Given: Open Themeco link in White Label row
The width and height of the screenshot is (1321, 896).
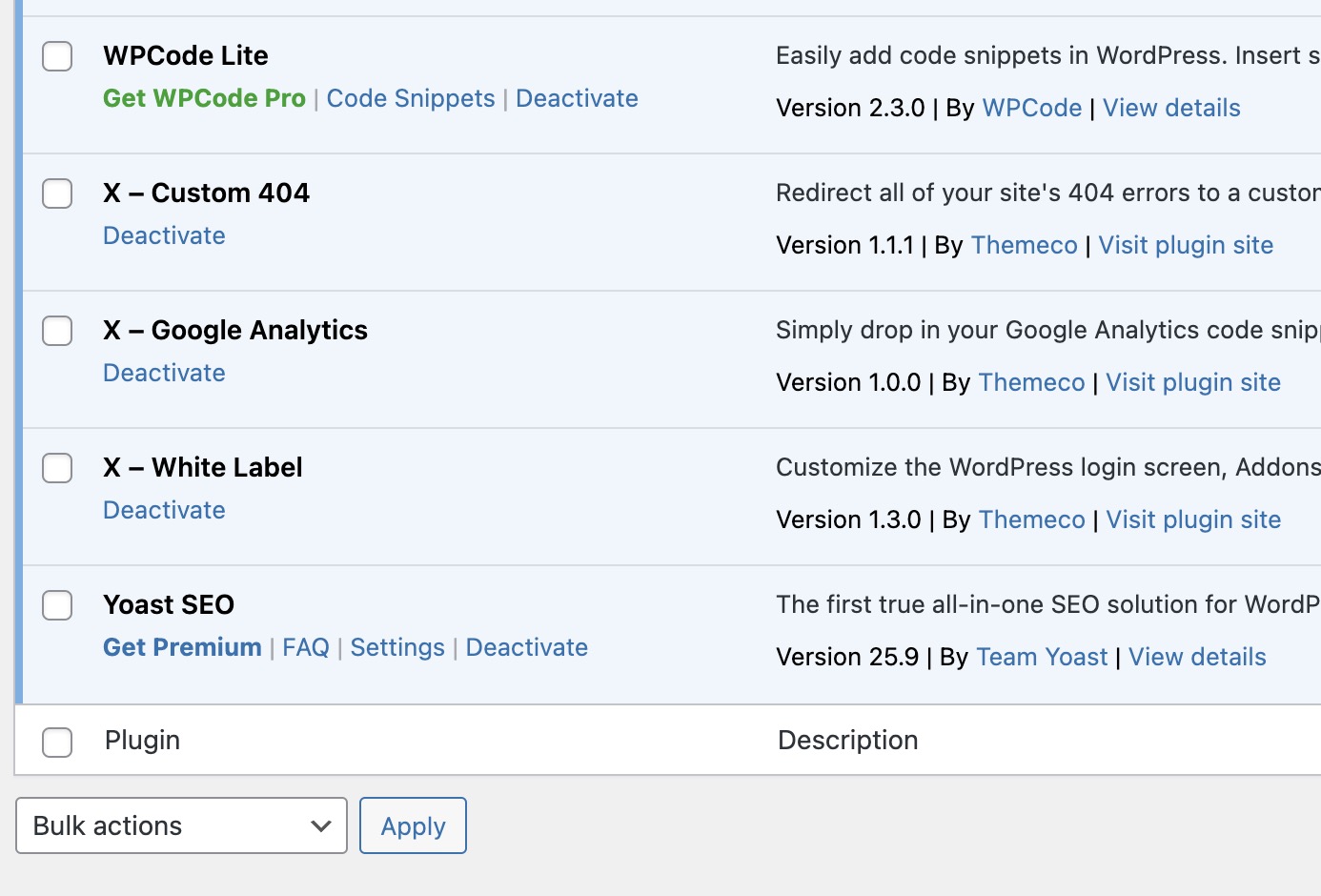Looking at the screenshot, I should [1032, 519].
